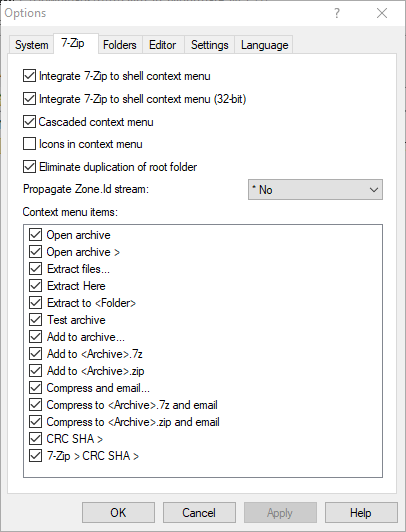The image size is (406, 532).
Task: Toggle Add to archive... checkbox
Action: pyautogui.click(x=35, y=337)
